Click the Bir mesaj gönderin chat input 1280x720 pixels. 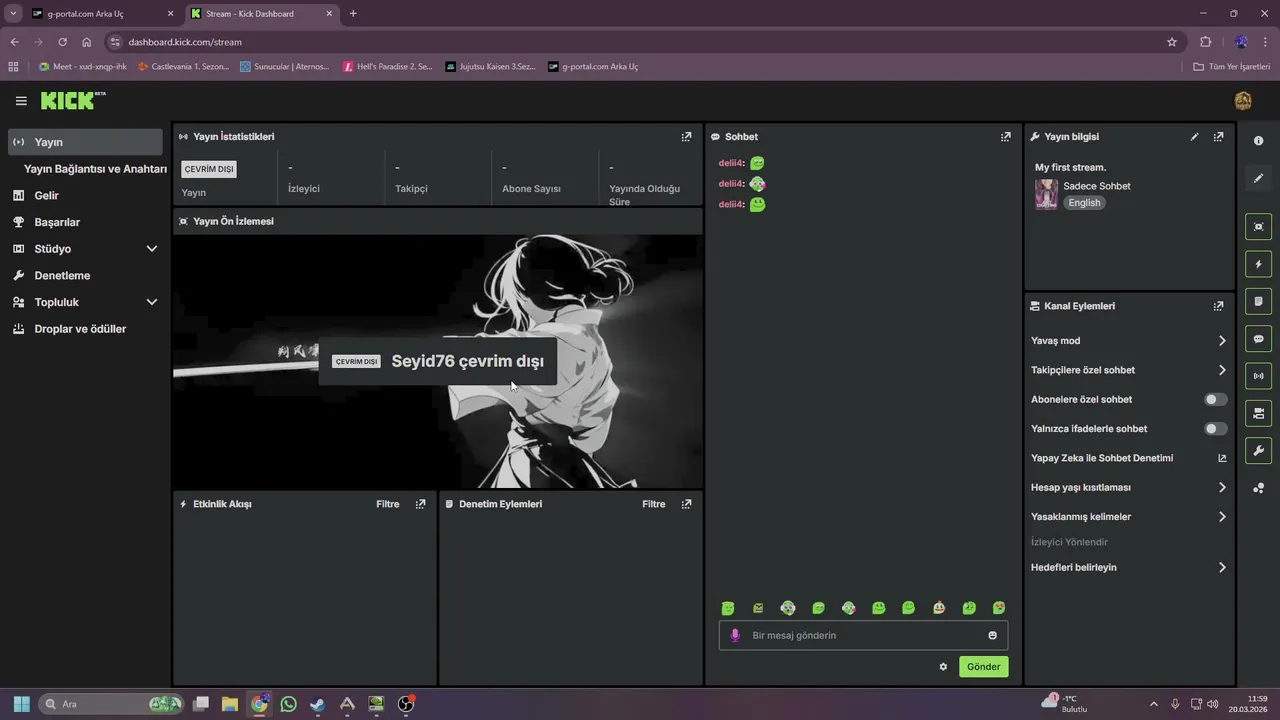click(863, 635)
